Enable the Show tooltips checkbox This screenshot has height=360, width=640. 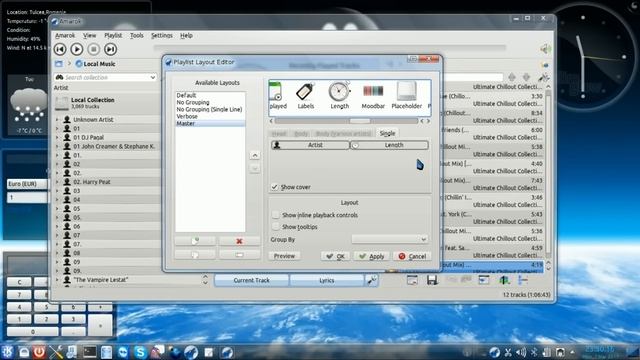276,227
